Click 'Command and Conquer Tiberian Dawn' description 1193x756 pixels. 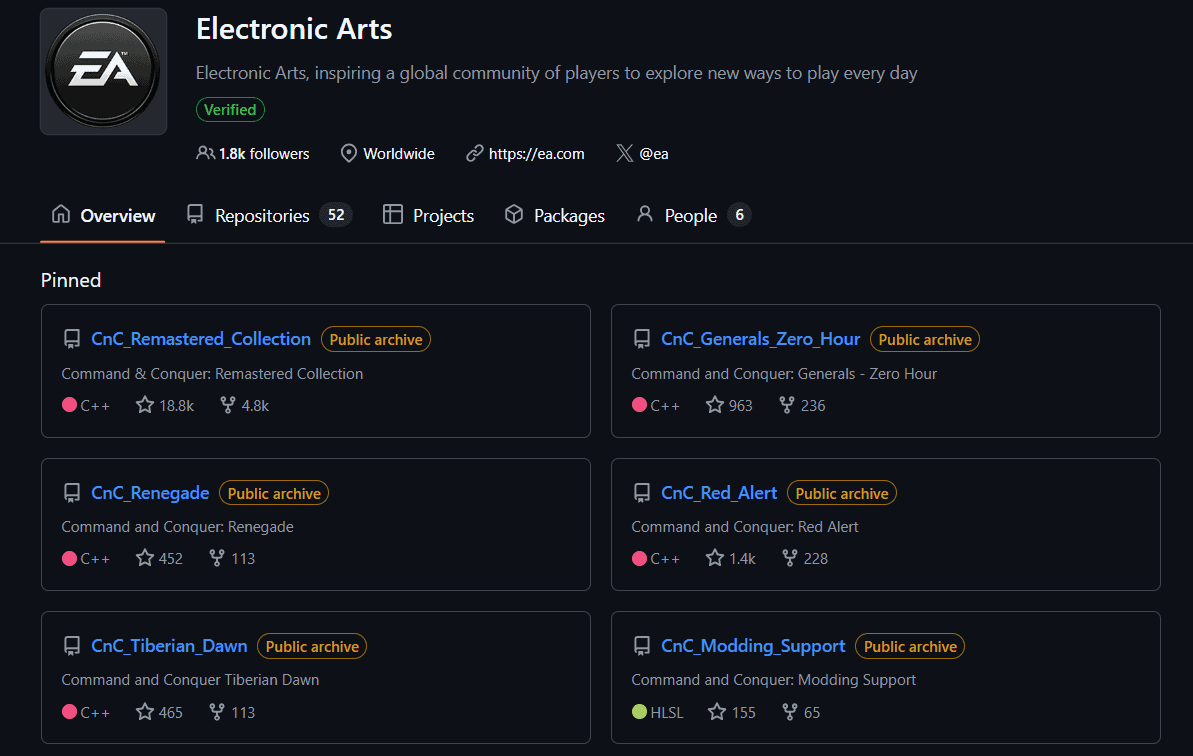pos(190,679)
